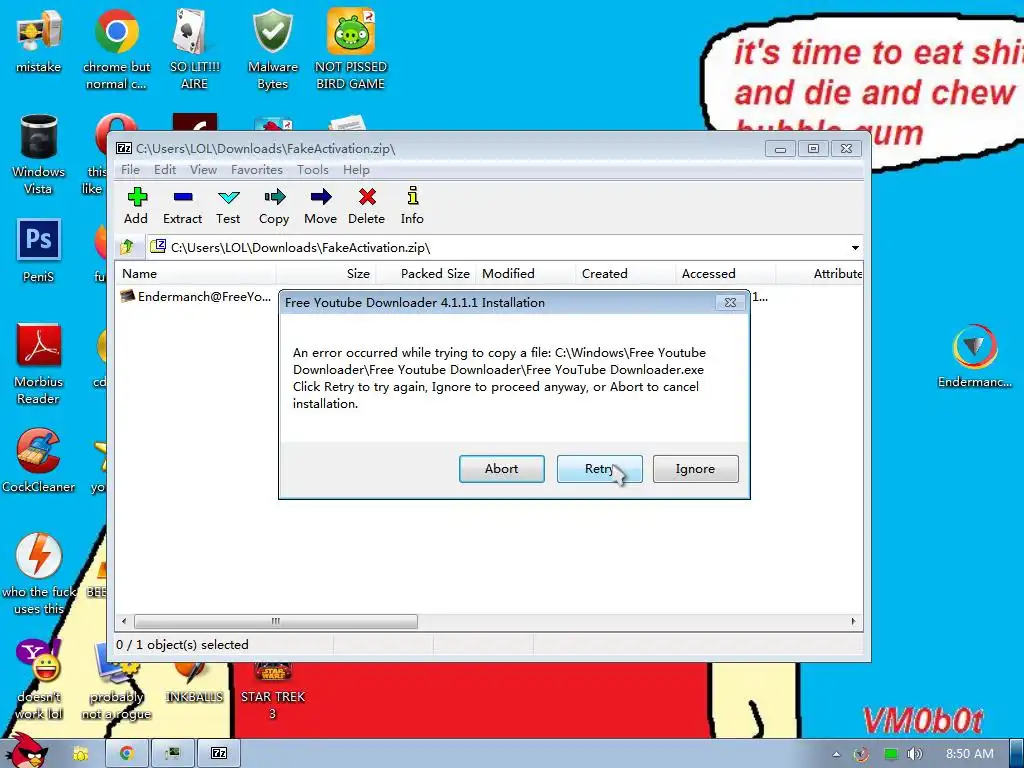Select the 'SO LIT!!! AIRE' desktop icon
Screen dimensions: 1024x768
[x=195, y=50]
